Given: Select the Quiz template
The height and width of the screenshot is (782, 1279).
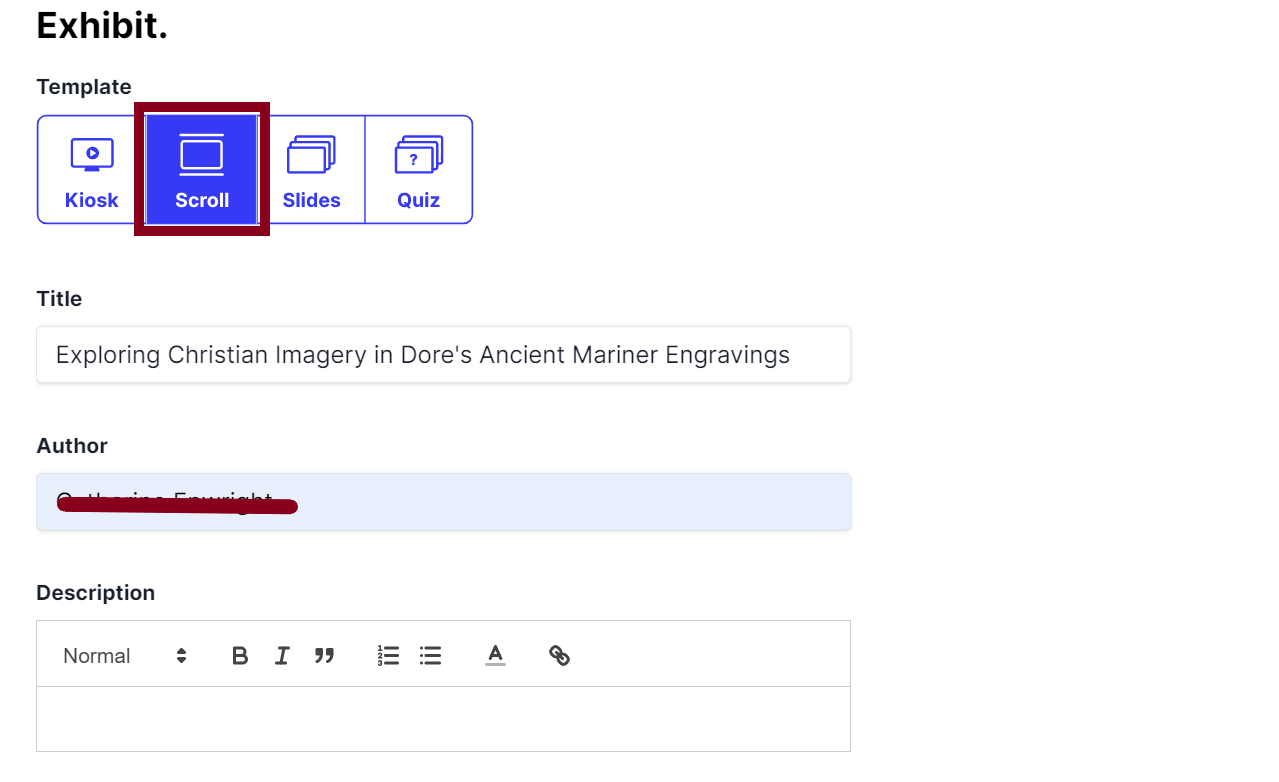Looking at the screenshot, I should pyautogui.click(x=418, y=170).
